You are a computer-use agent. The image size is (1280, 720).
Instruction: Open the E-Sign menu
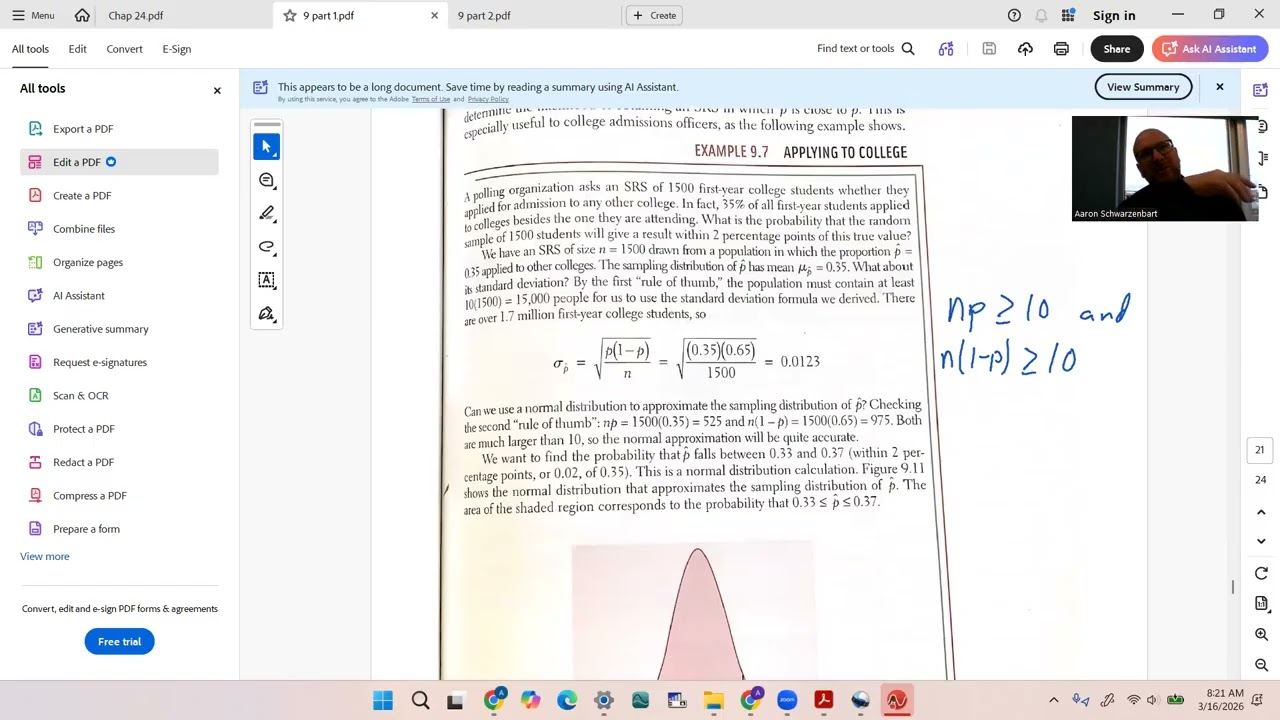point(176,49)
